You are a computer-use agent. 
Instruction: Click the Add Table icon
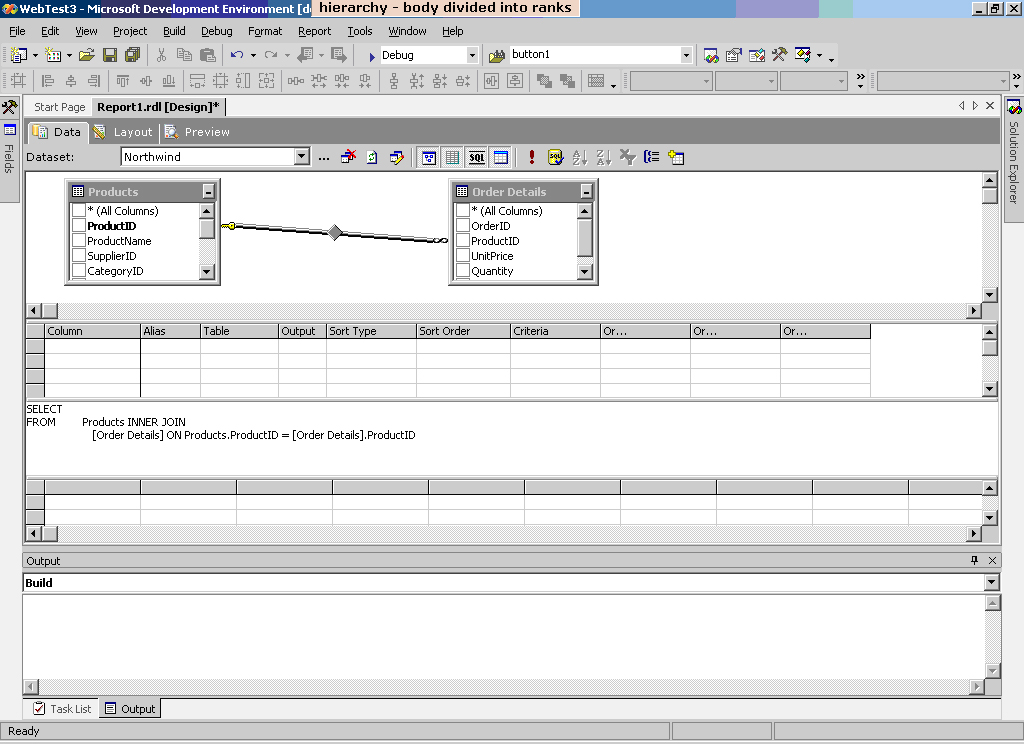point(676,157)
